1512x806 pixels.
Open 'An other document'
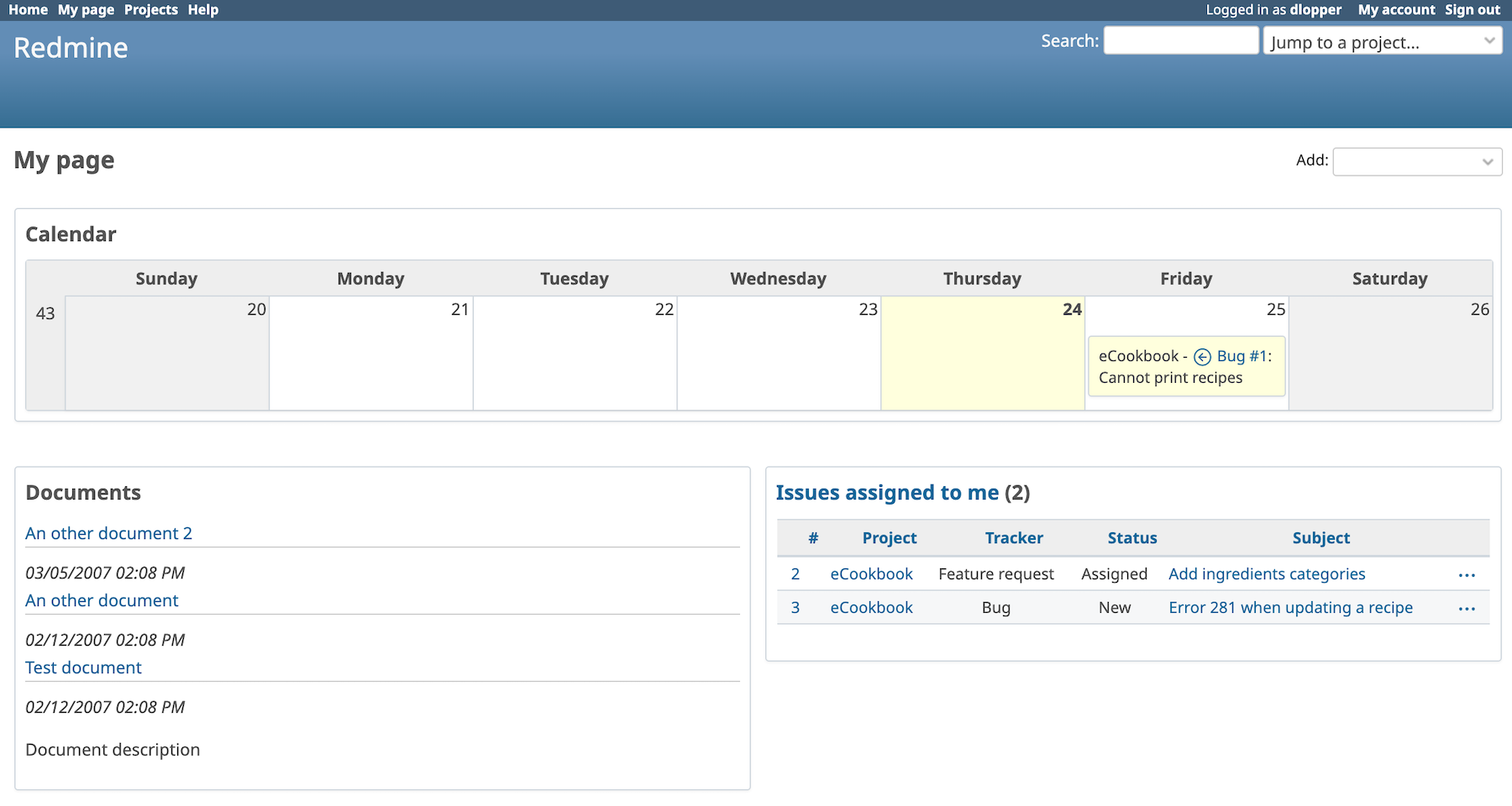[102, 600]
